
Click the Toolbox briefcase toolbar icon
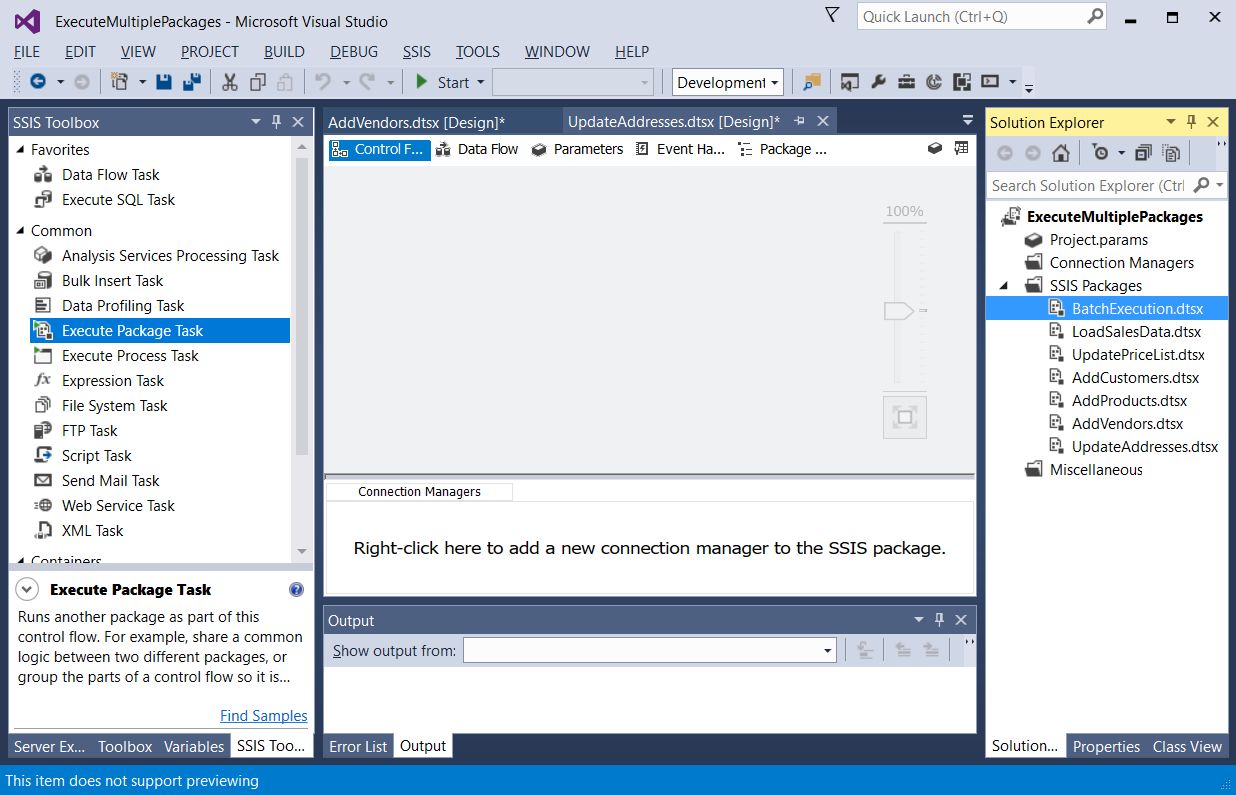(906, 82)
